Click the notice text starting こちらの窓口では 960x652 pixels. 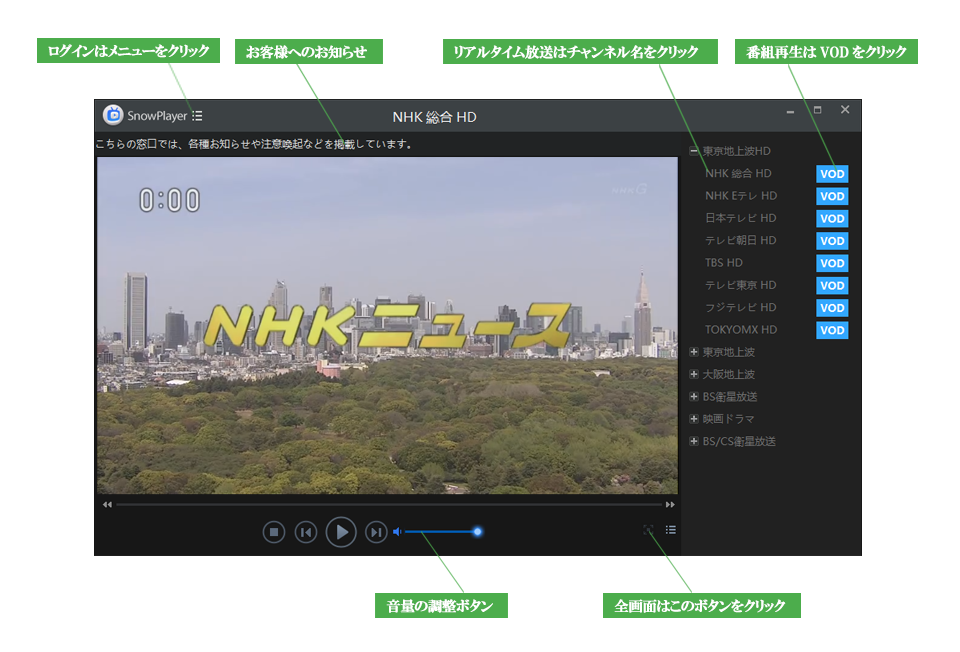coord(253,144)
